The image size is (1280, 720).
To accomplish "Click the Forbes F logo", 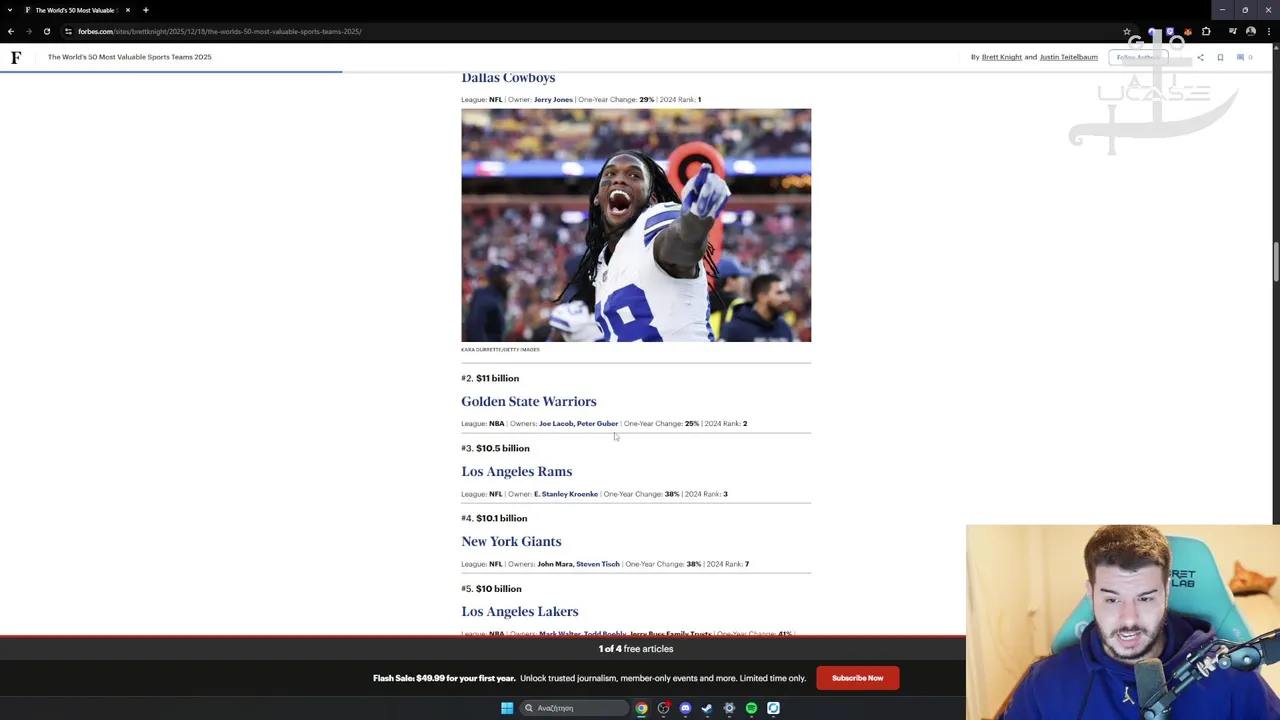I will click(16, 57).
